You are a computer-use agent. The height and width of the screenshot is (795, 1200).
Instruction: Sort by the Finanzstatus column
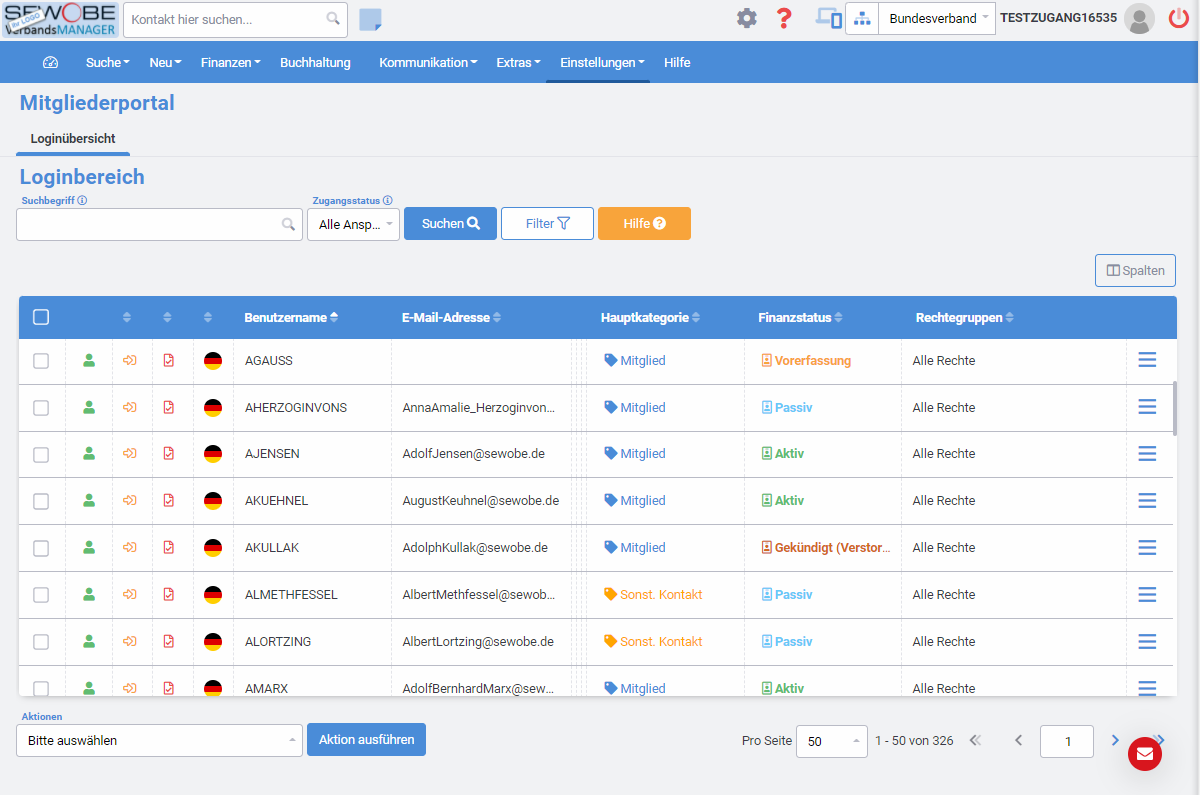tap(801, 317)
